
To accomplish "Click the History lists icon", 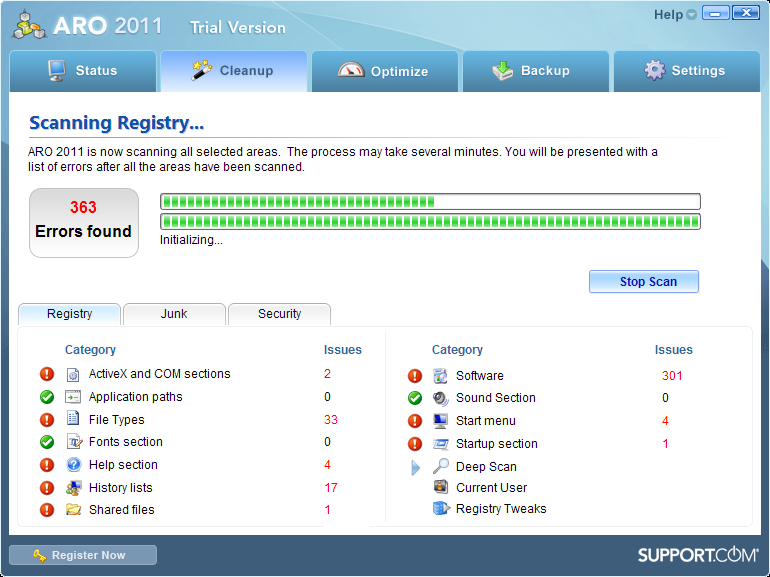I will tap(74, 487).
